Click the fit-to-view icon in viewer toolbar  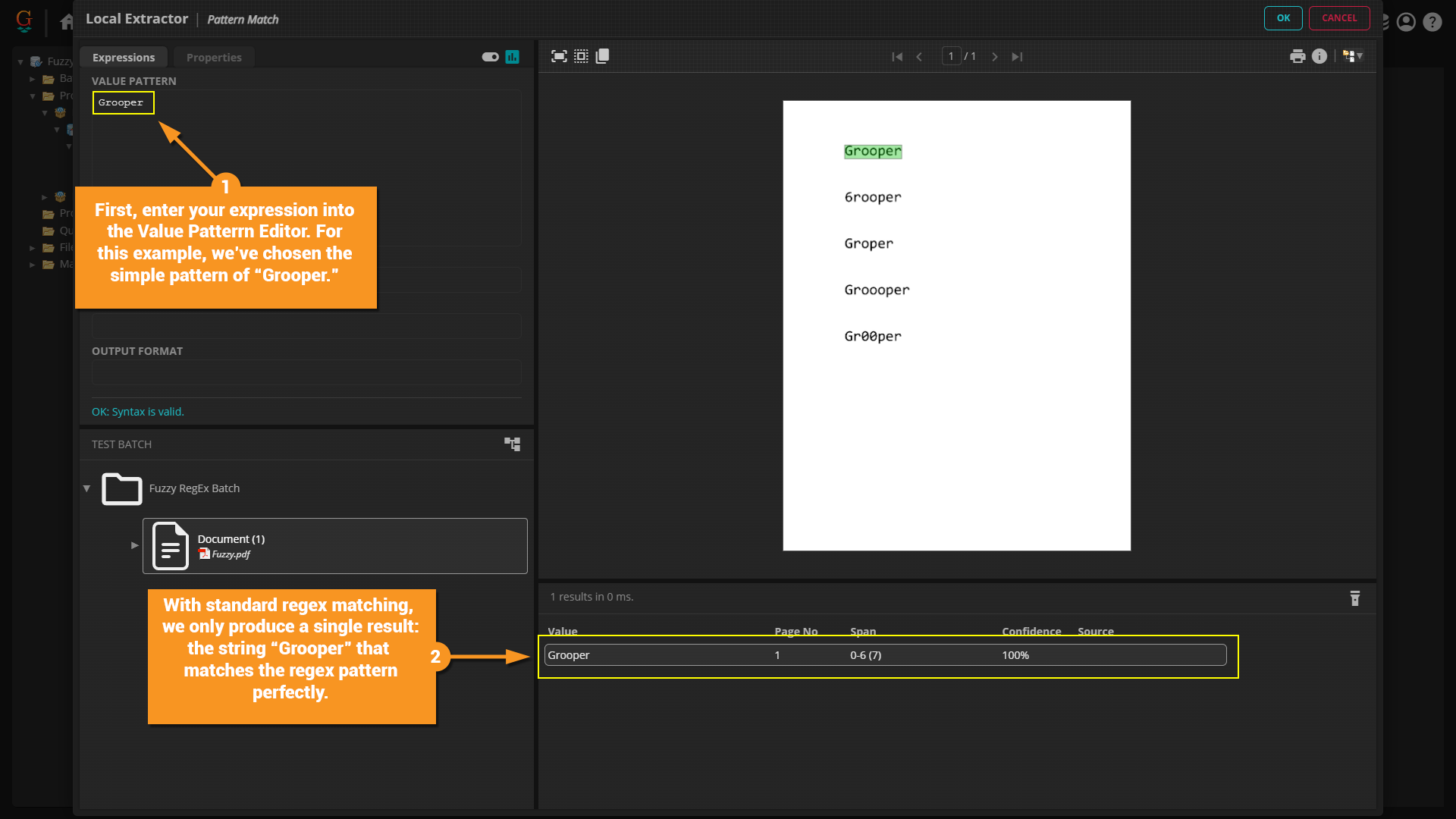(x=559, y=56)
